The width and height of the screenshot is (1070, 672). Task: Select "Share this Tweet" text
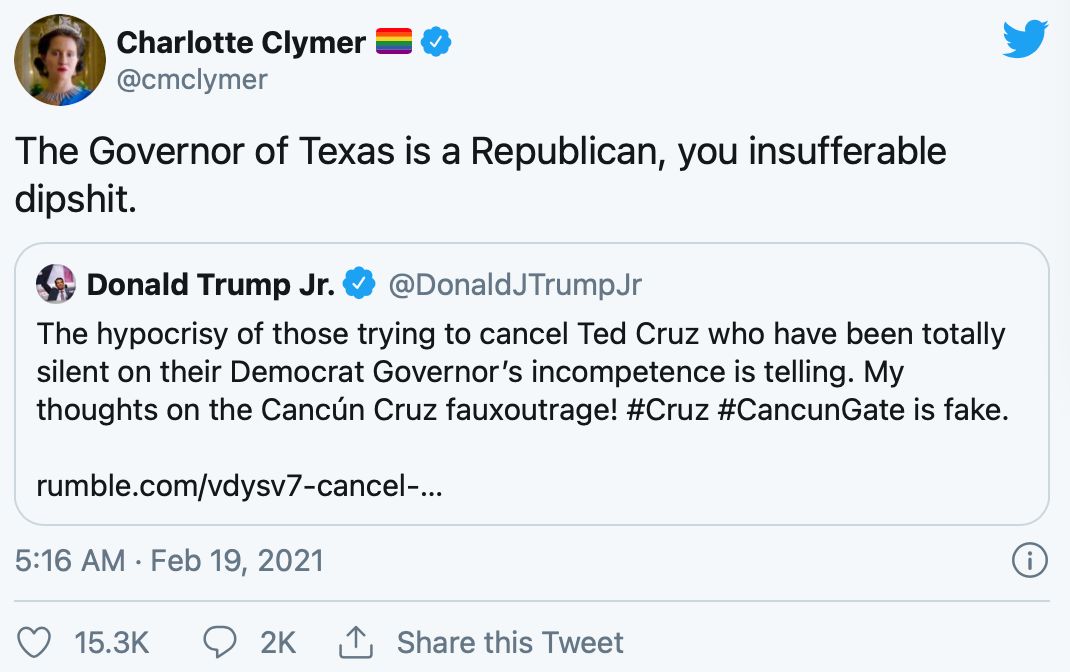click(510, 642)
